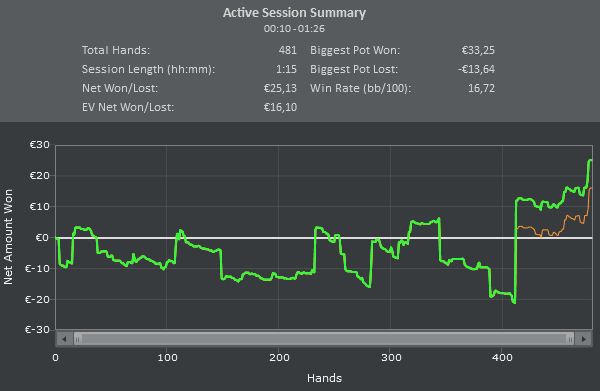The height and width of the screenshot is (391, 600).
Task: Click the Net Amount Won axis label
Action: 8,237
